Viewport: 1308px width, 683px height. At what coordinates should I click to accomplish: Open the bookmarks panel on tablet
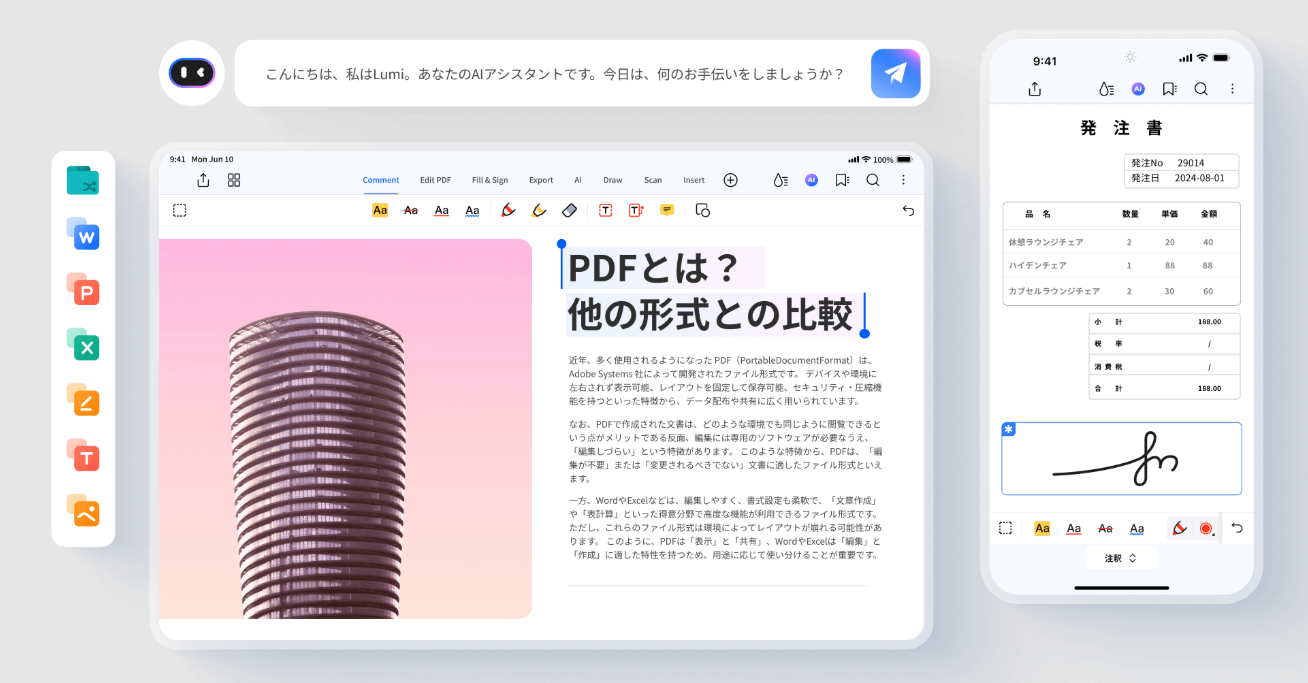tap(842, 180)
